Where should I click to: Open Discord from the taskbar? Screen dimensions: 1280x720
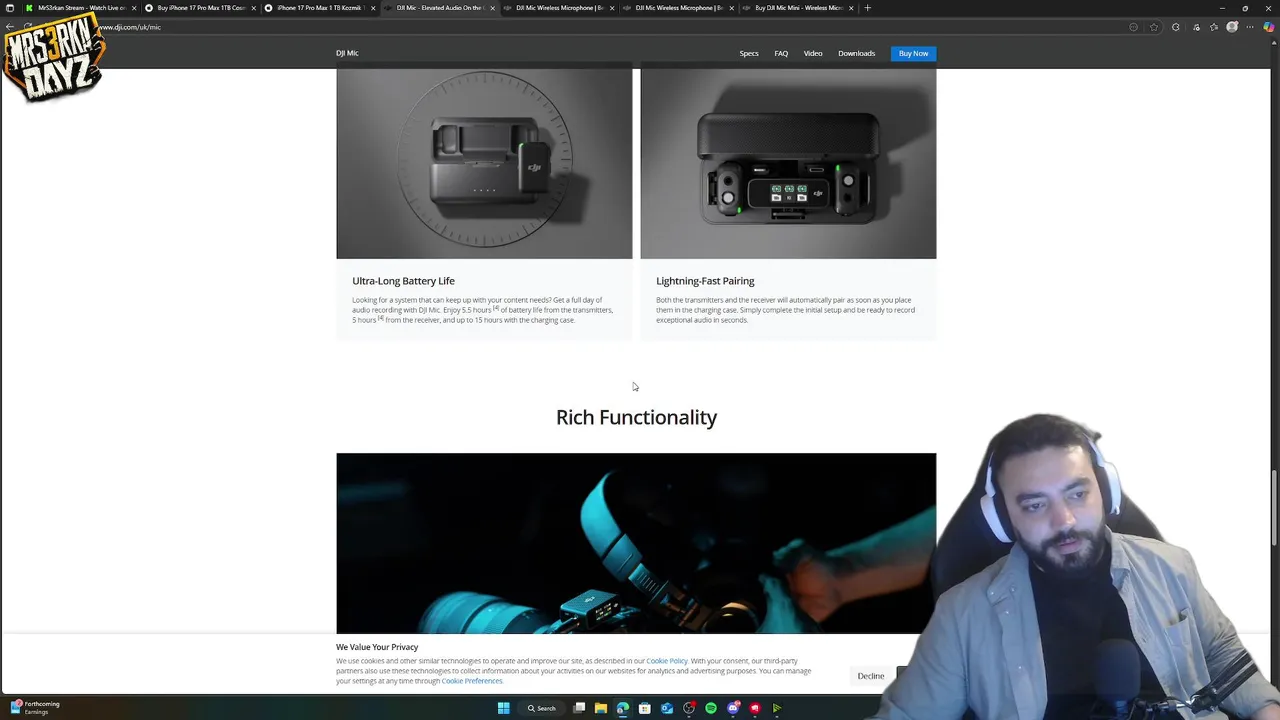tap(733, 708)
